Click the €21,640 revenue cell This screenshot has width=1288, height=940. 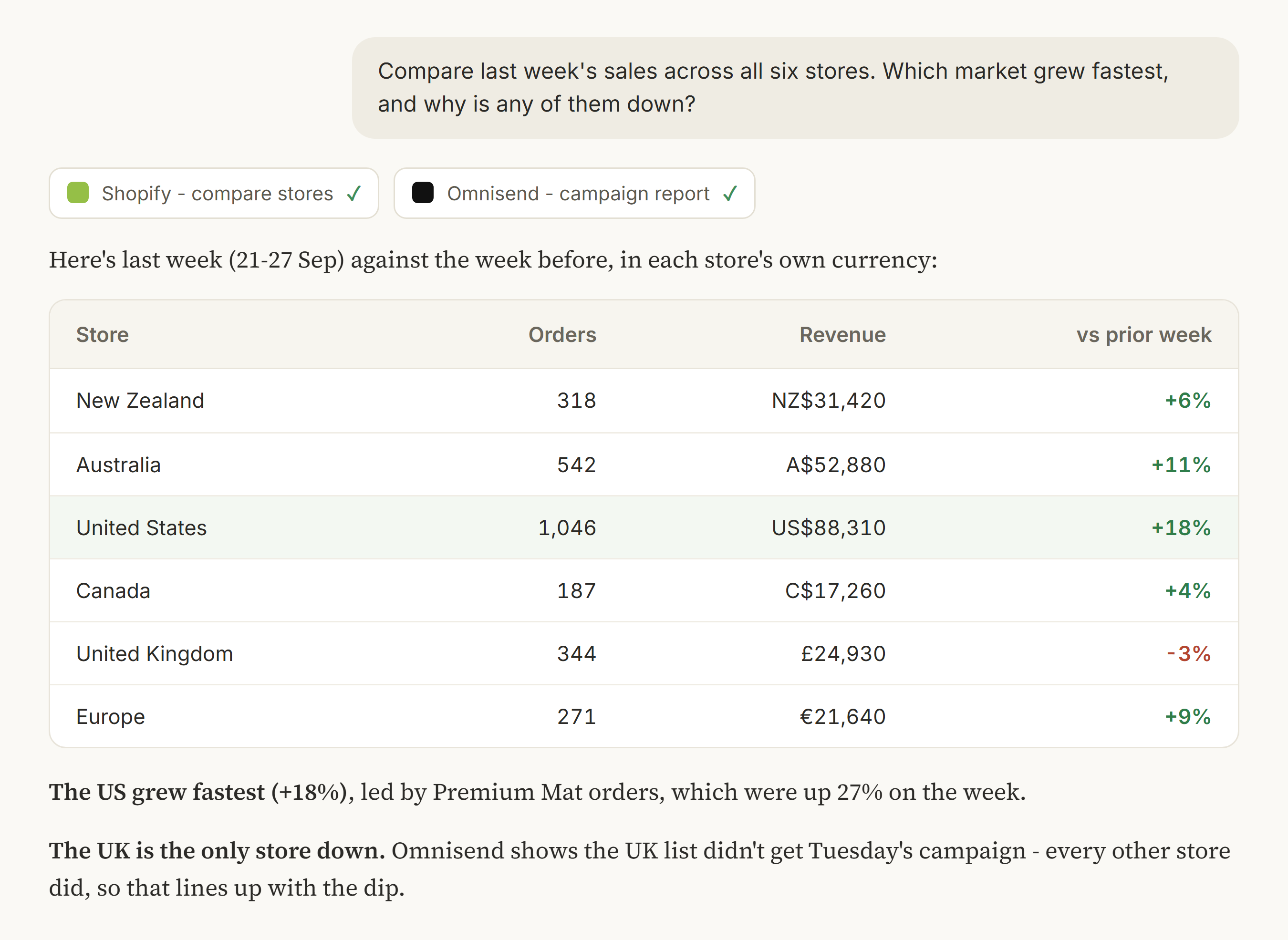[843, 716]
